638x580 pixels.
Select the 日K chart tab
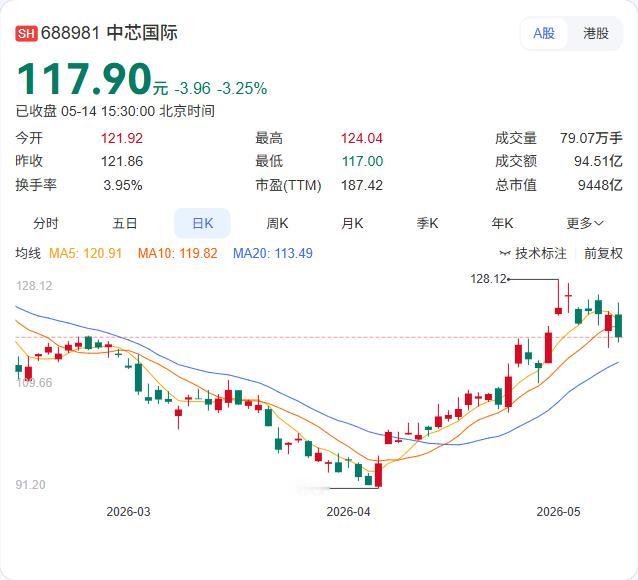[202, 223]
